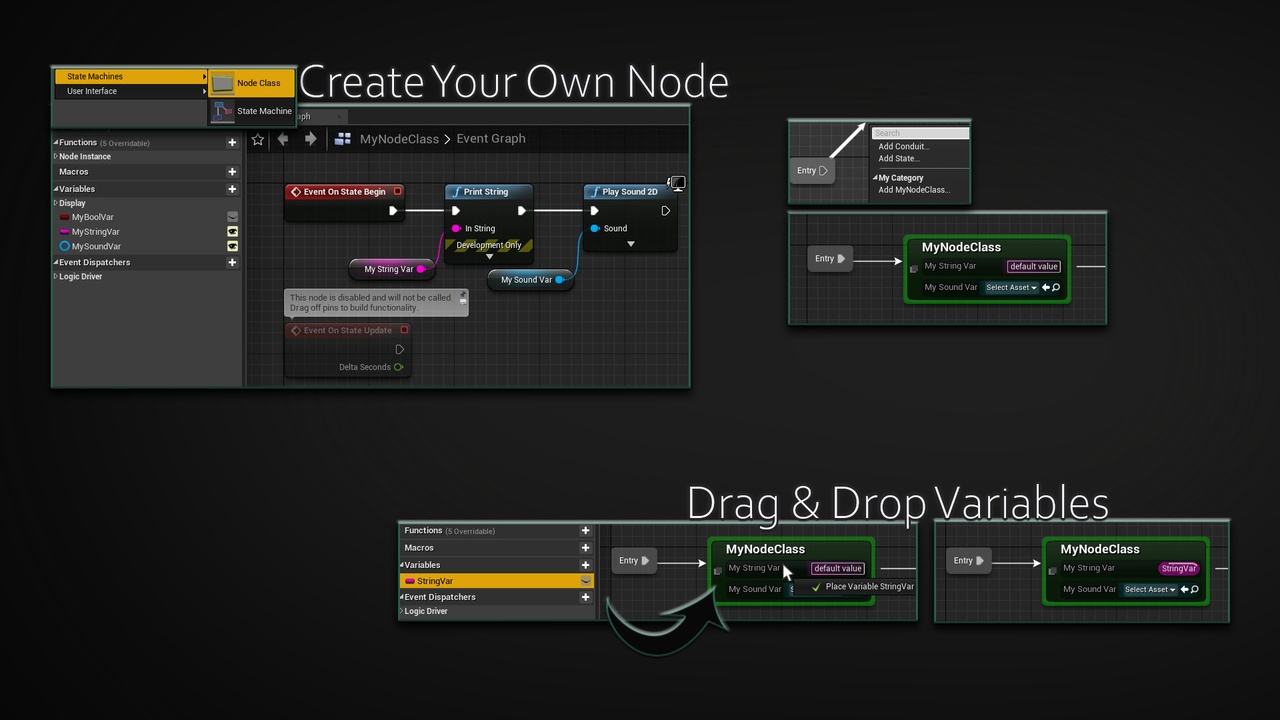Toggle visibility of MySoundVar
Screen dimensions: 1280x720
point(232,246)
